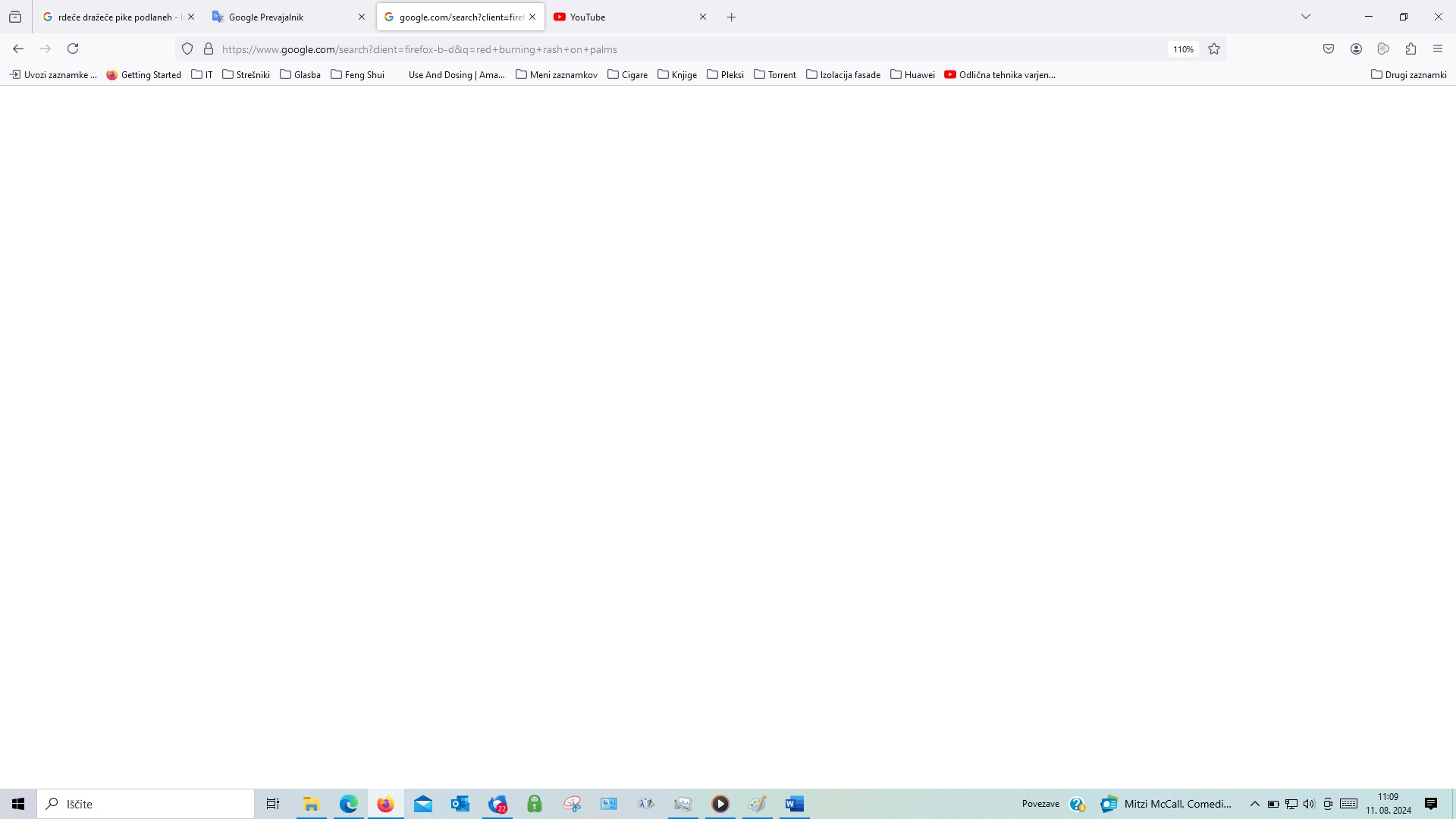This screenshot has height=819, width=1456.
Task: Click the Save to Pocket icon
Action: click(x=1329, y=49)
